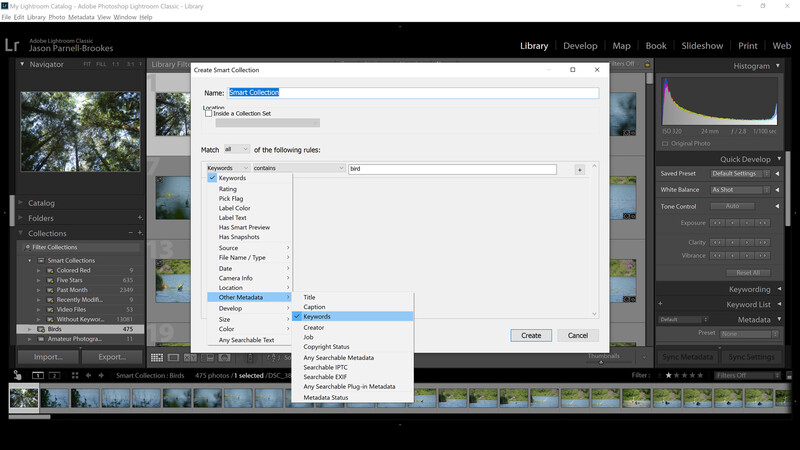The image size is (800, 450).
Task: Expand the Catalog panel
Action: pos(21,203)
